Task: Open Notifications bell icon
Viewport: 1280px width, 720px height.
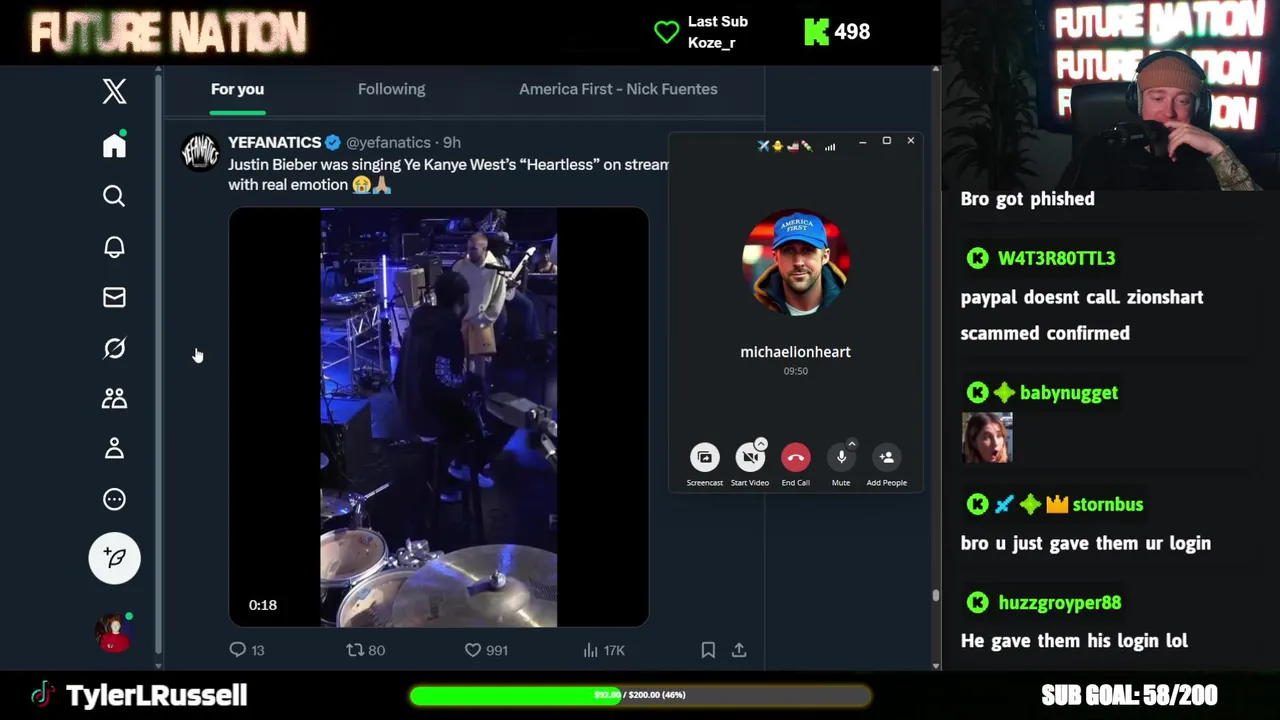Action: point(114,247)
